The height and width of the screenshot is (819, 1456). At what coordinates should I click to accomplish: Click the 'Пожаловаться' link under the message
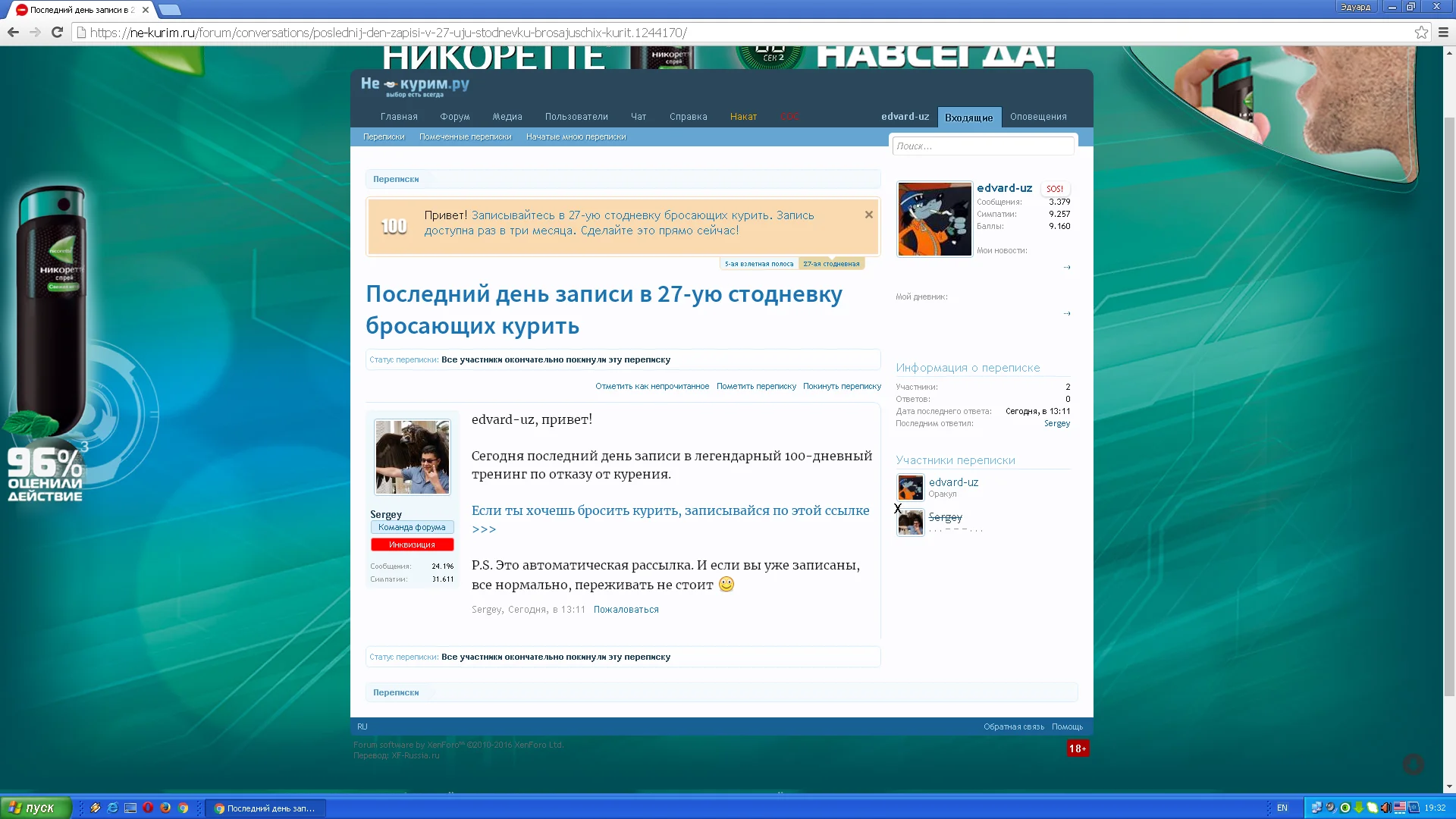[x=626, y=610]
